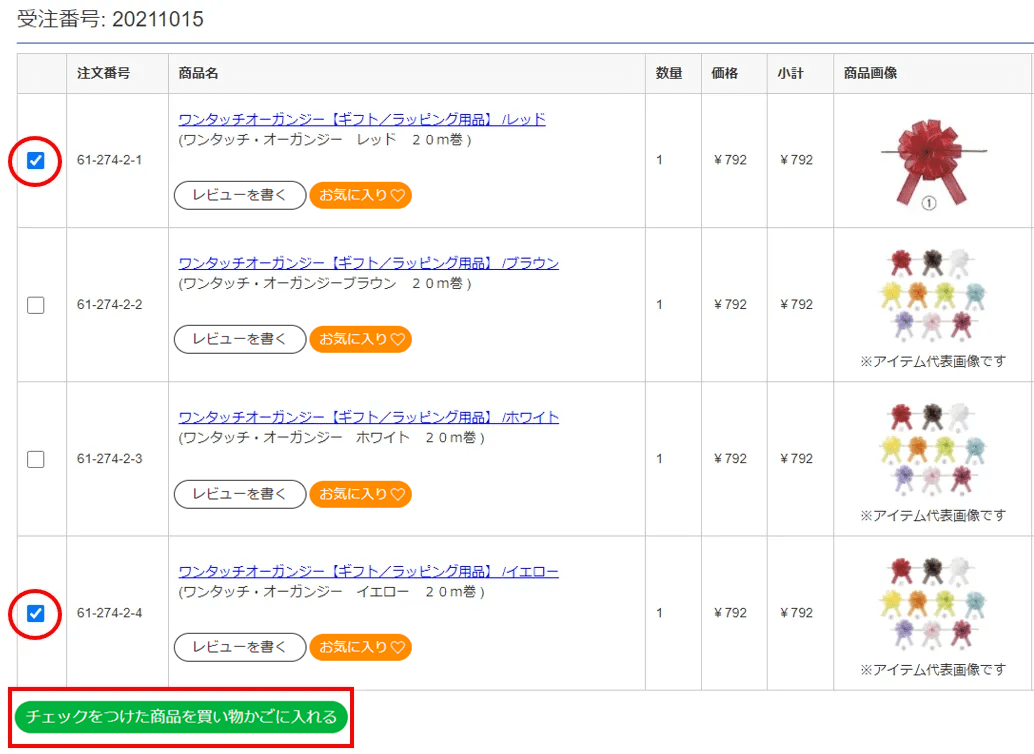Add ブラウン item to favorites with お気に入り

[x=361, y=339]
